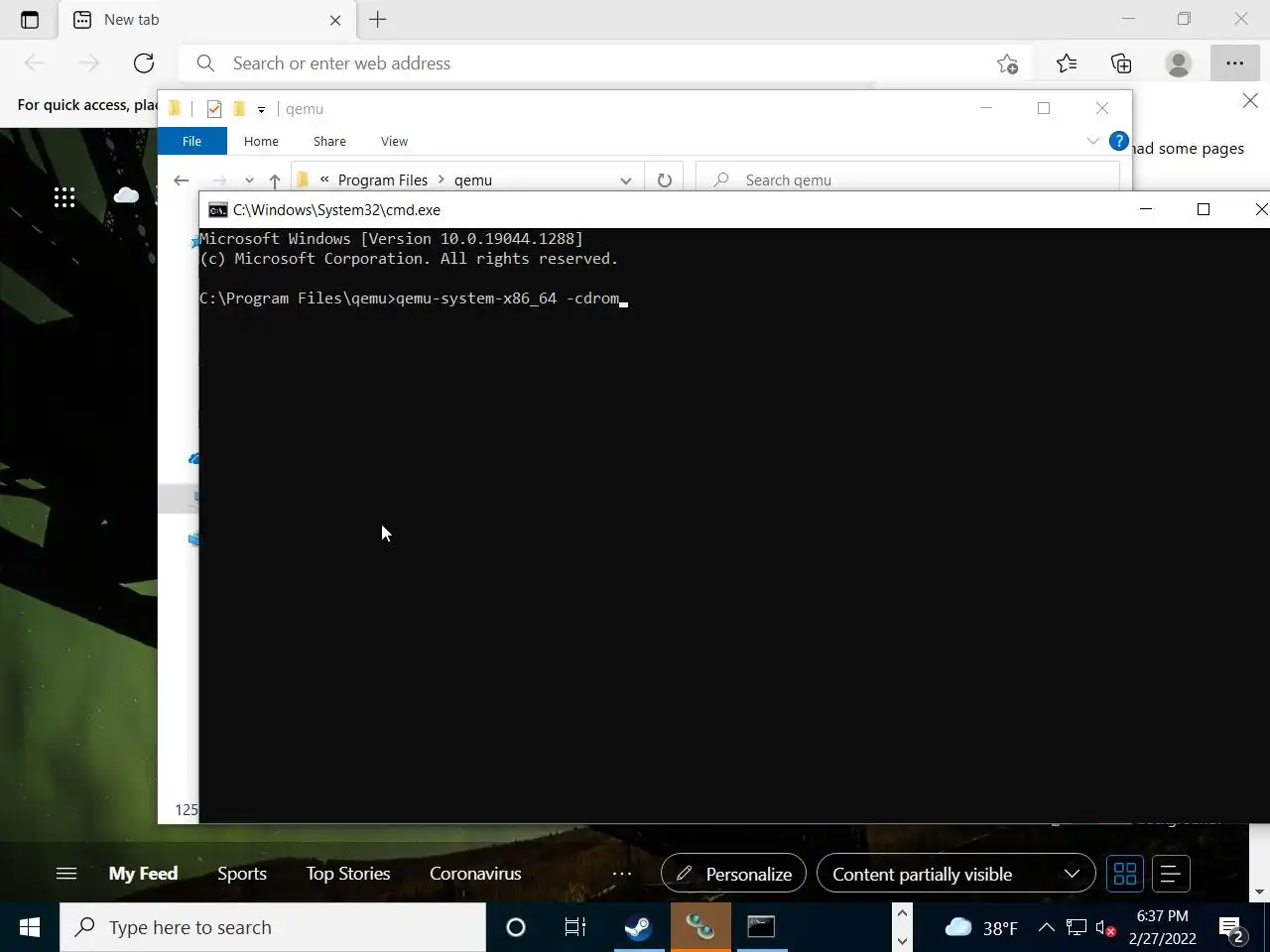Switch feed to grid layout view
Image resolution: width=1270 pixels, height=952 pixels.
coord(1125,874)
